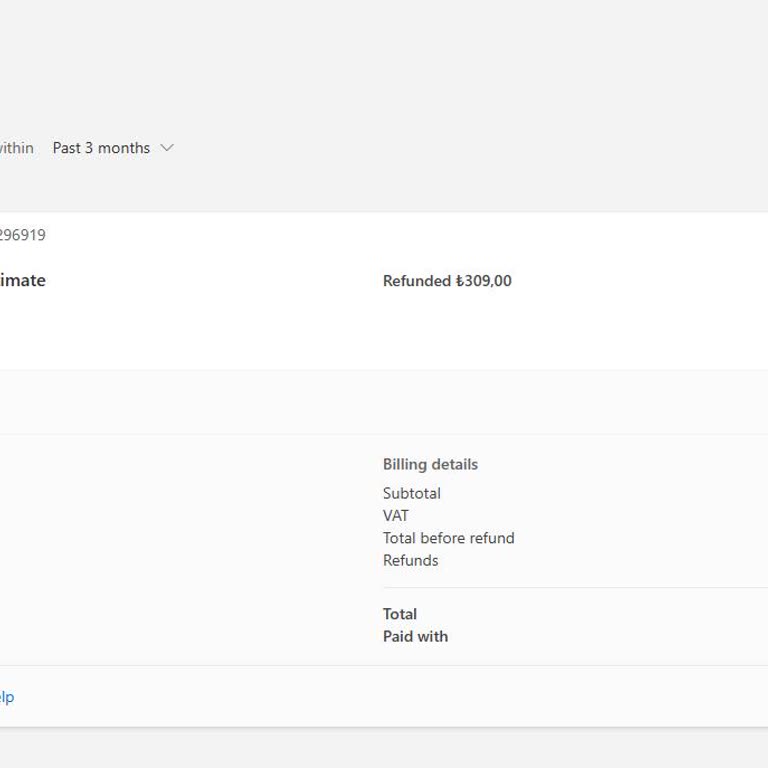
Task: Click the divider line above the Total row
Action: pos(570,587)
